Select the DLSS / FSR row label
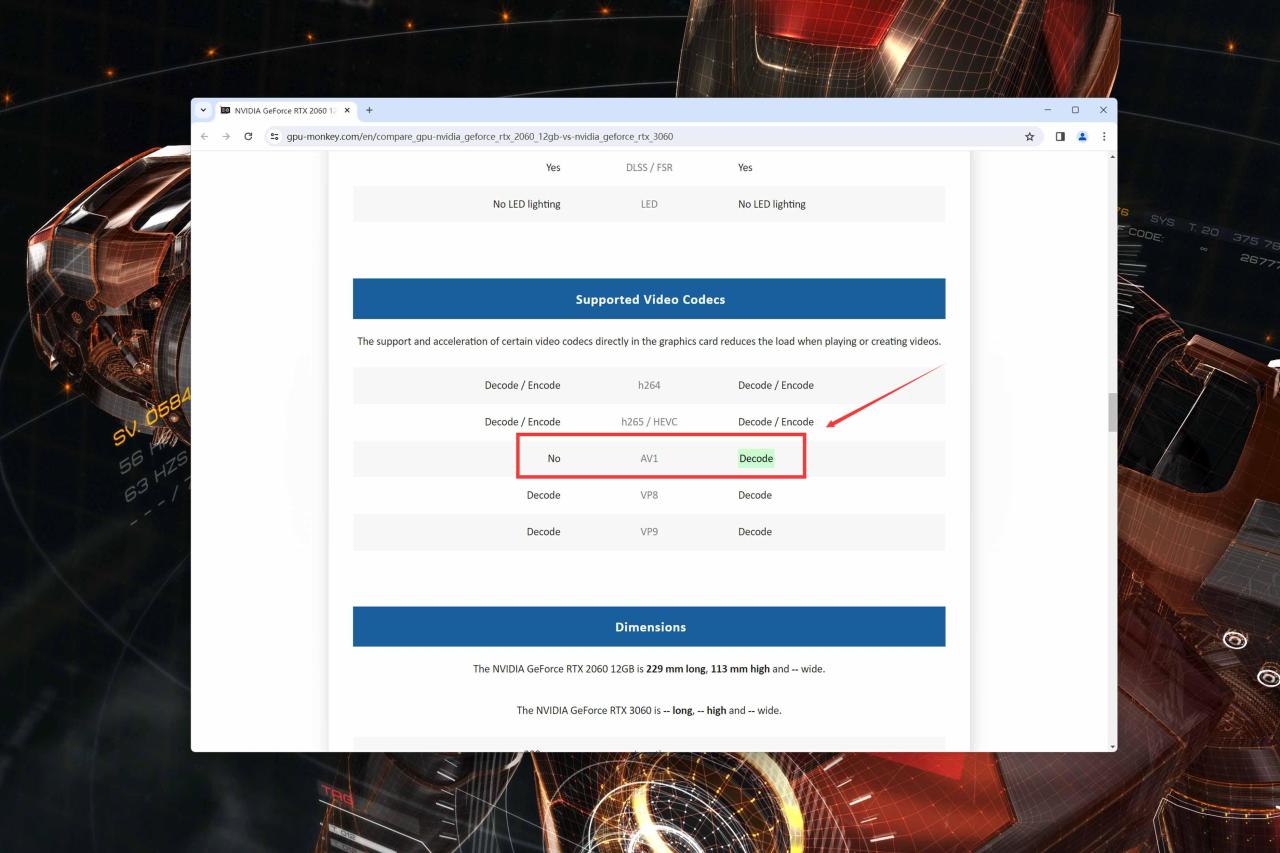The width and height of the screenshot is (1280, 853). pyautogui.click(x=649, y=167)
